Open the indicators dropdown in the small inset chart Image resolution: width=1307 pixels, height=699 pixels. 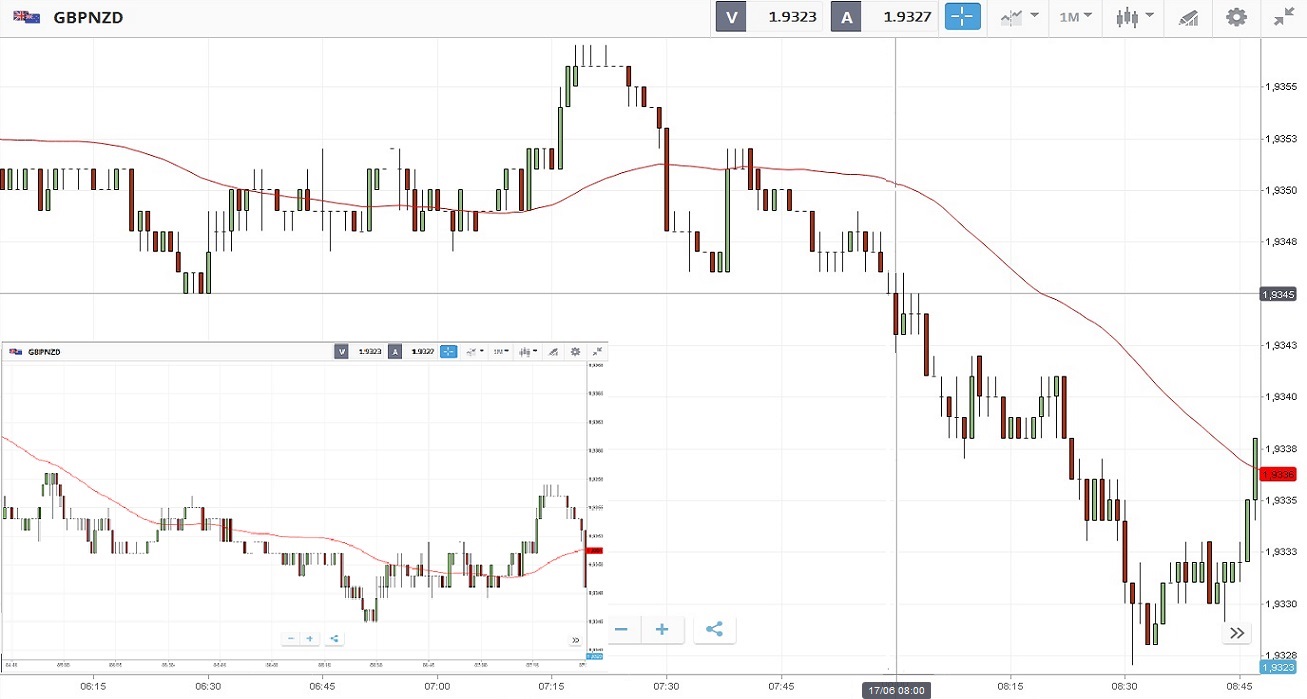click(474, 352)
